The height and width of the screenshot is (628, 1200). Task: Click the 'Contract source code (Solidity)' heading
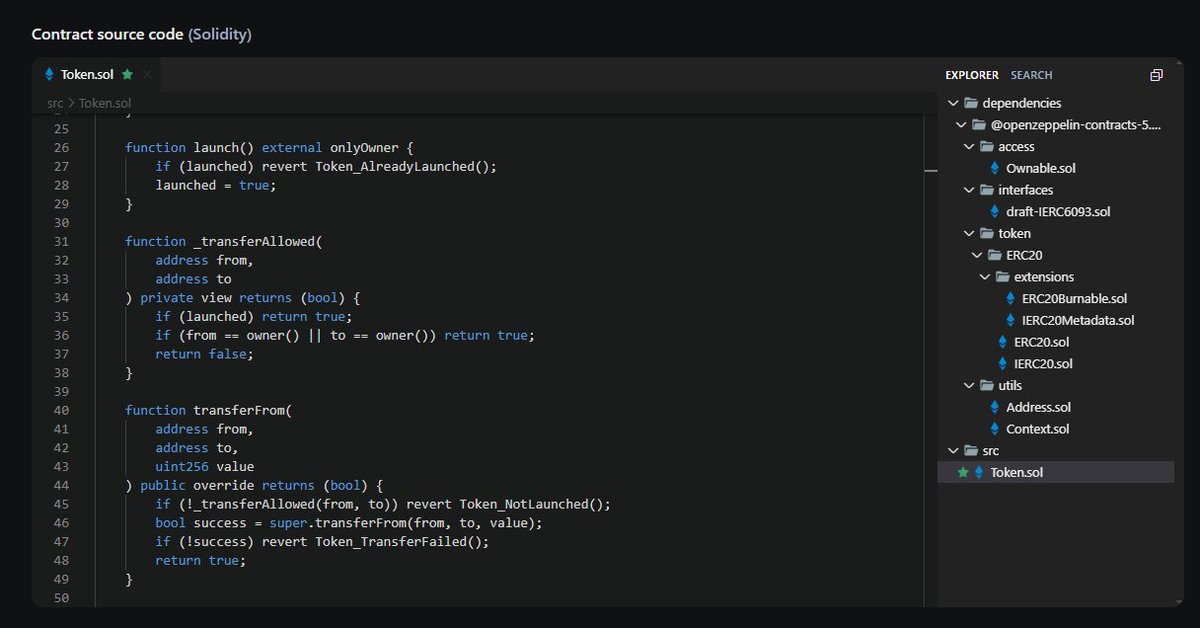tap(141, 34)
